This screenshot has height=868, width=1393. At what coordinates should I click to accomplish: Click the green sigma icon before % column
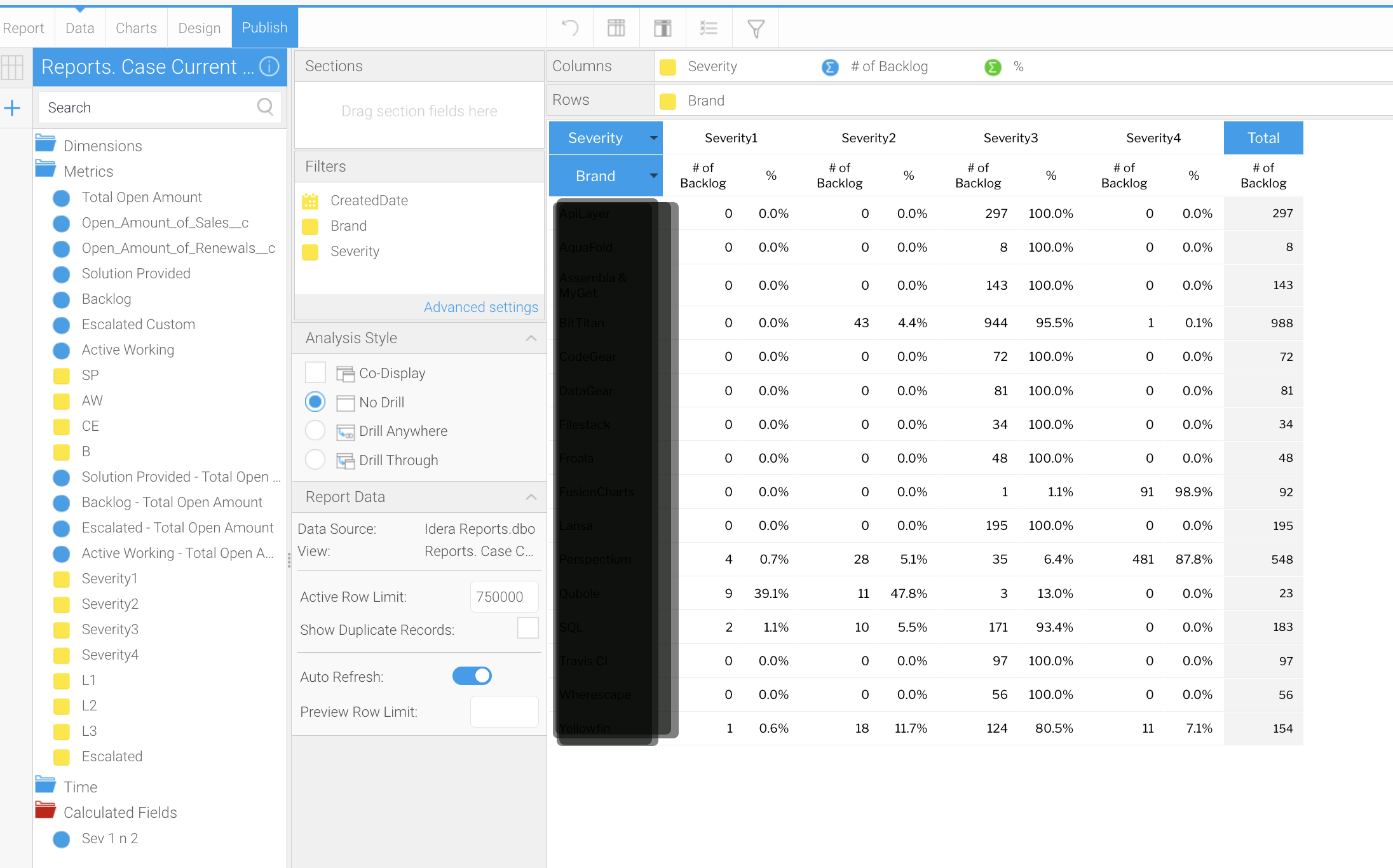pyautogui.click(x=993, y=67)
